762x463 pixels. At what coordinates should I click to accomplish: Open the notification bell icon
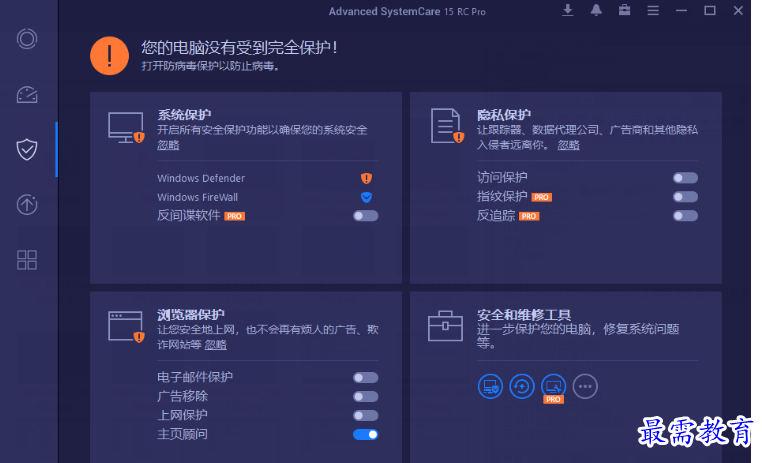pyautogui.click(x=596, y=10)
